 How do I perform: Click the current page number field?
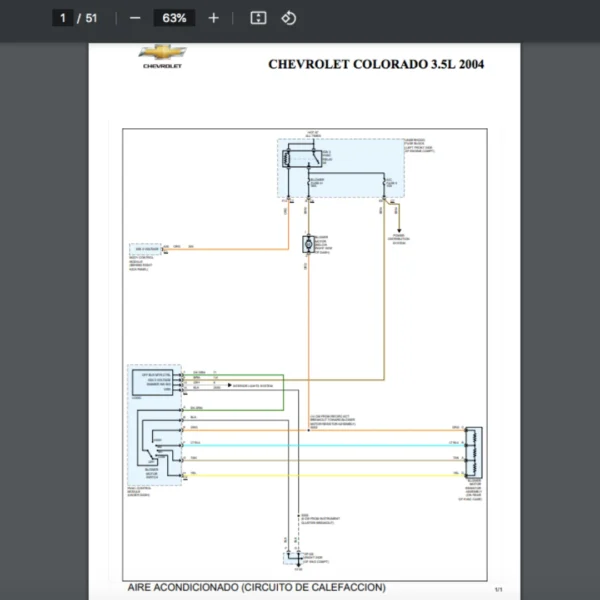click(62, 18)
